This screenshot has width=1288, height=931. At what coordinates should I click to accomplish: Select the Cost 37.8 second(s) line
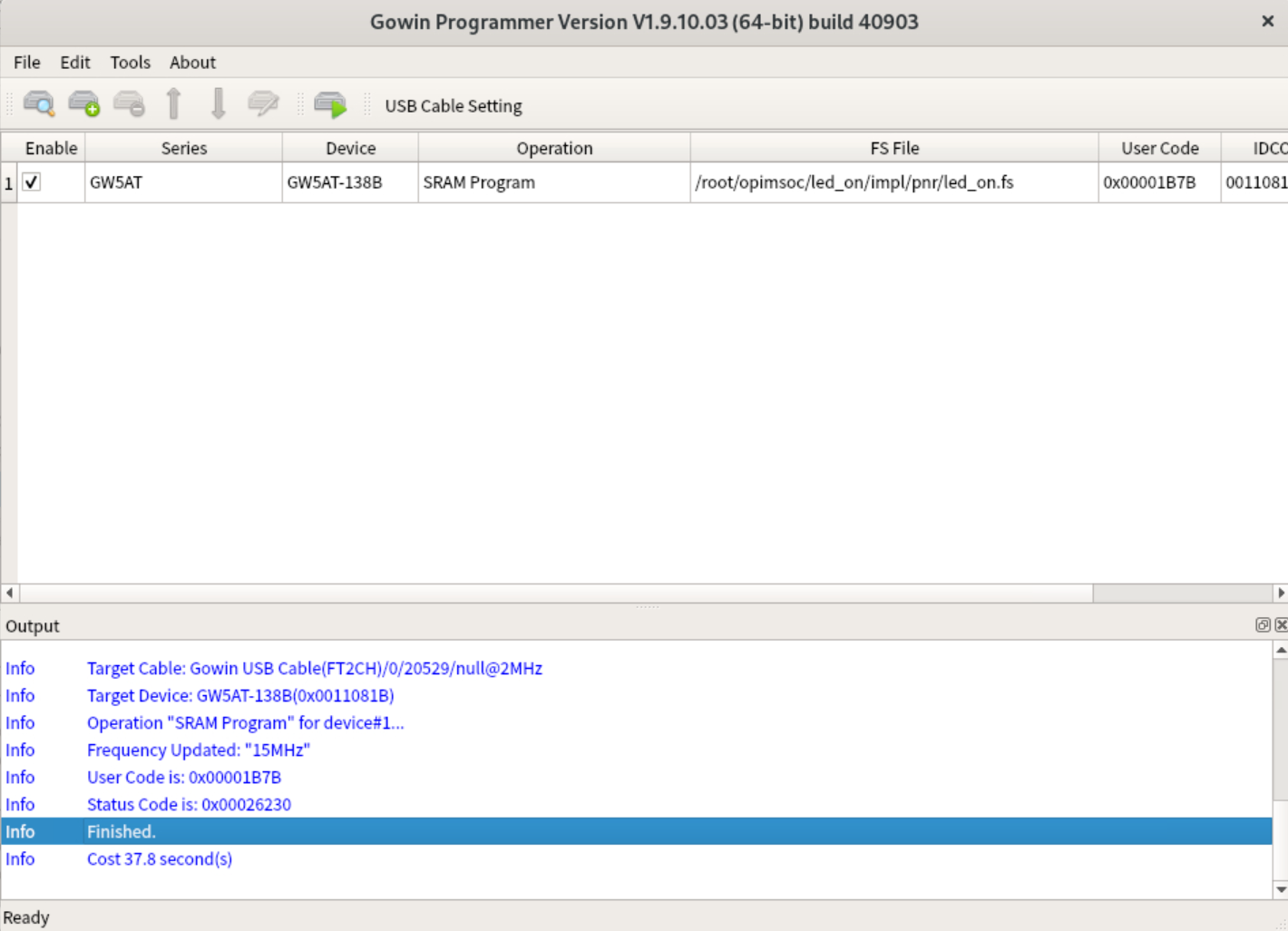[637, 859]
